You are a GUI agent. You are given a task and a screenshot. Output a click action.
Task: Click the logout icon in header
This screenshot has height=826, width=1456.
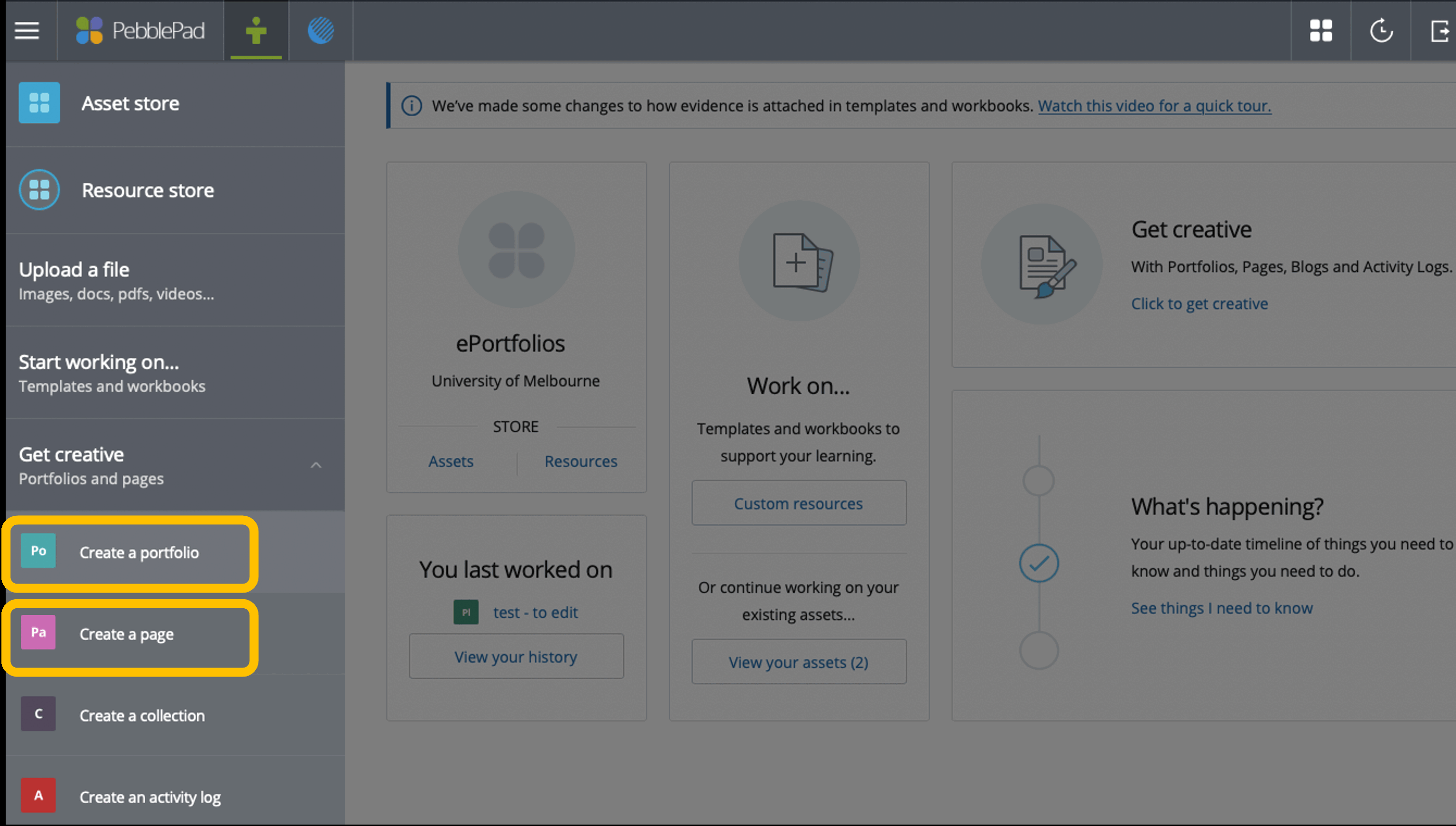1441,31
